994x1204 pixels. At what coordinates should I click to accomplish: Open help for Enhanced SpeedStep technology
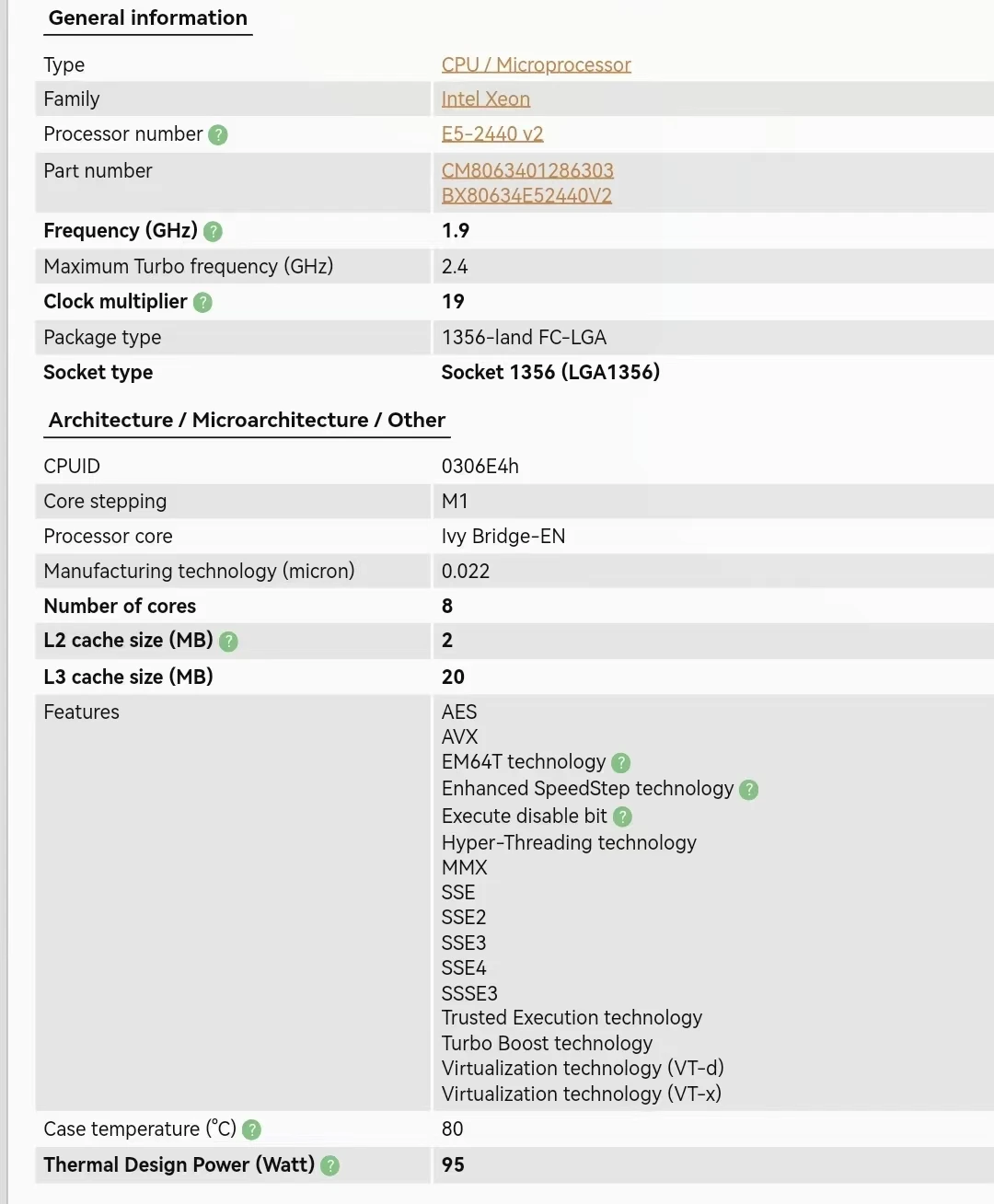click(x=749, y=790)
